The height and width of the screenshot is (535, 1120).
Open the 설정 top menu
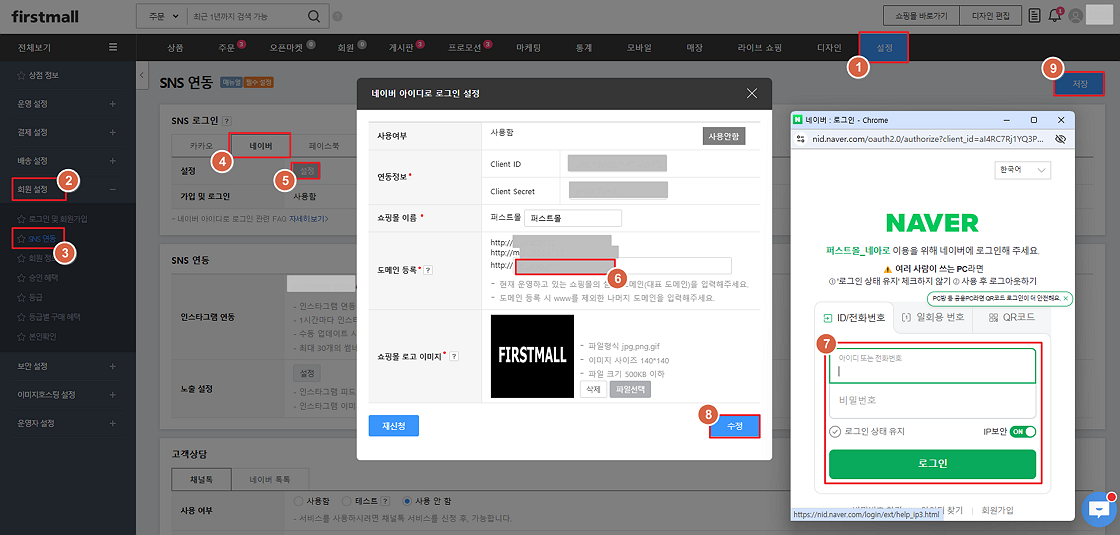(884, 48)
